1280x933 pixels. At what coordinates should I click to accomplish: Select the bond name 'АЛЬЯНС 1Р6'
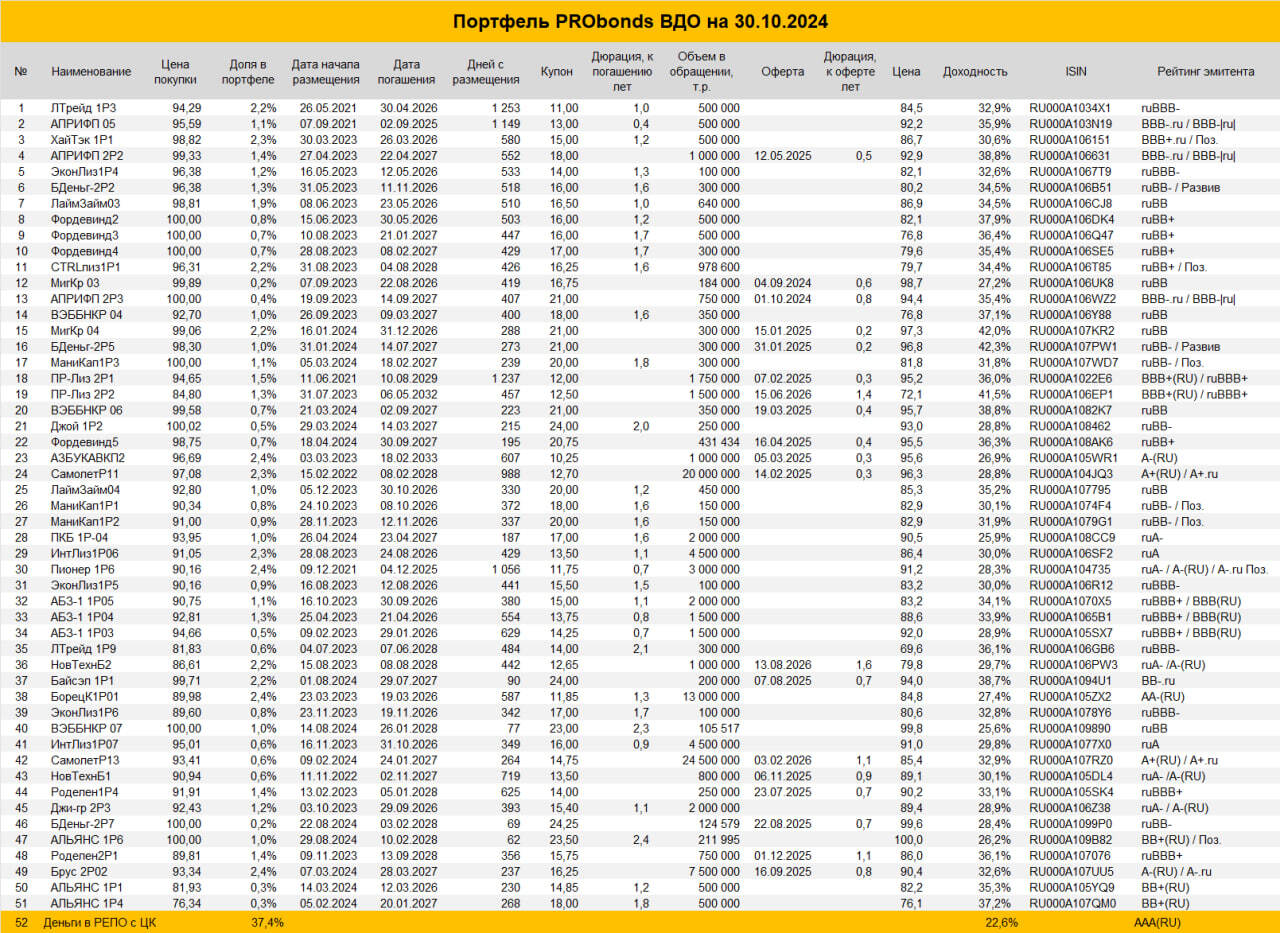(x=86, y=841)
